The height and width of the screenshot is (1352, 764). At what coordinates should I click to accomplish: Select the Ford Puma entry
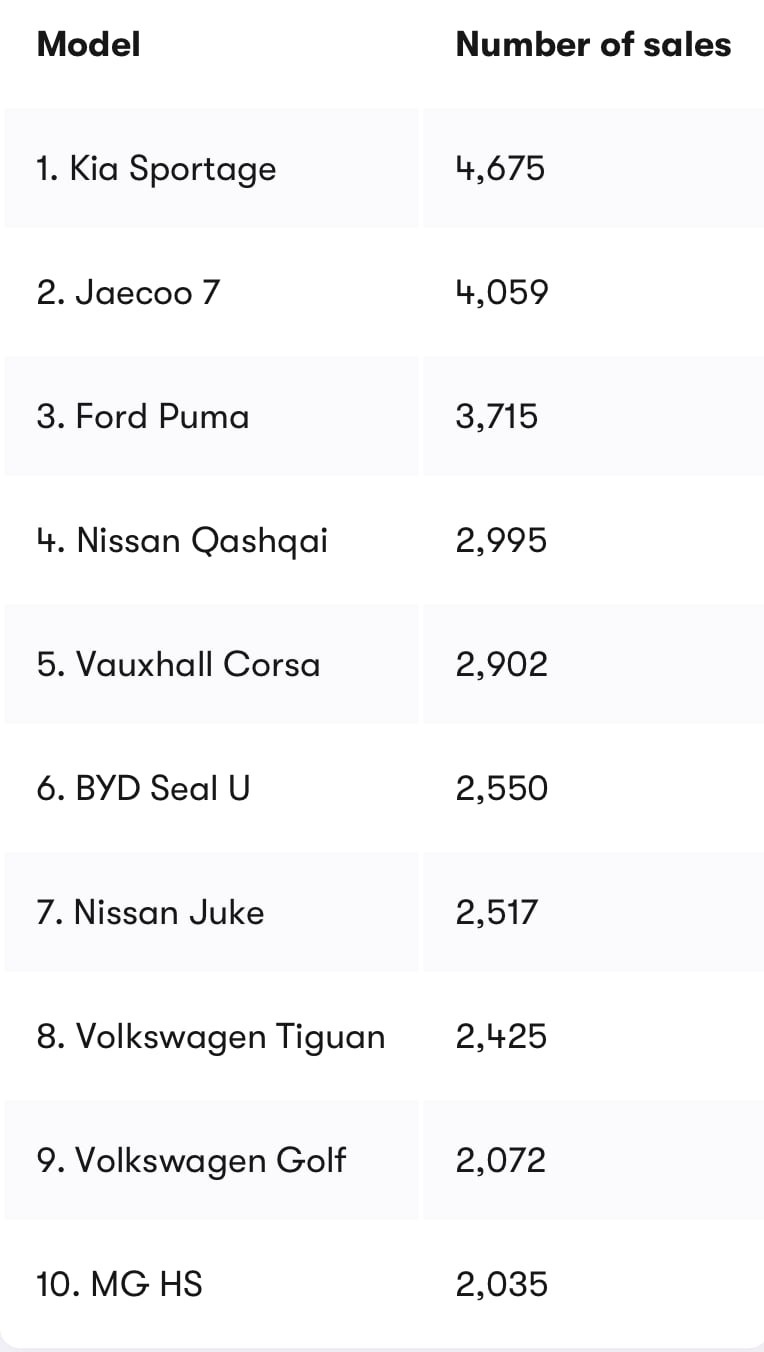pyautogui.click(x=143, y=417)
